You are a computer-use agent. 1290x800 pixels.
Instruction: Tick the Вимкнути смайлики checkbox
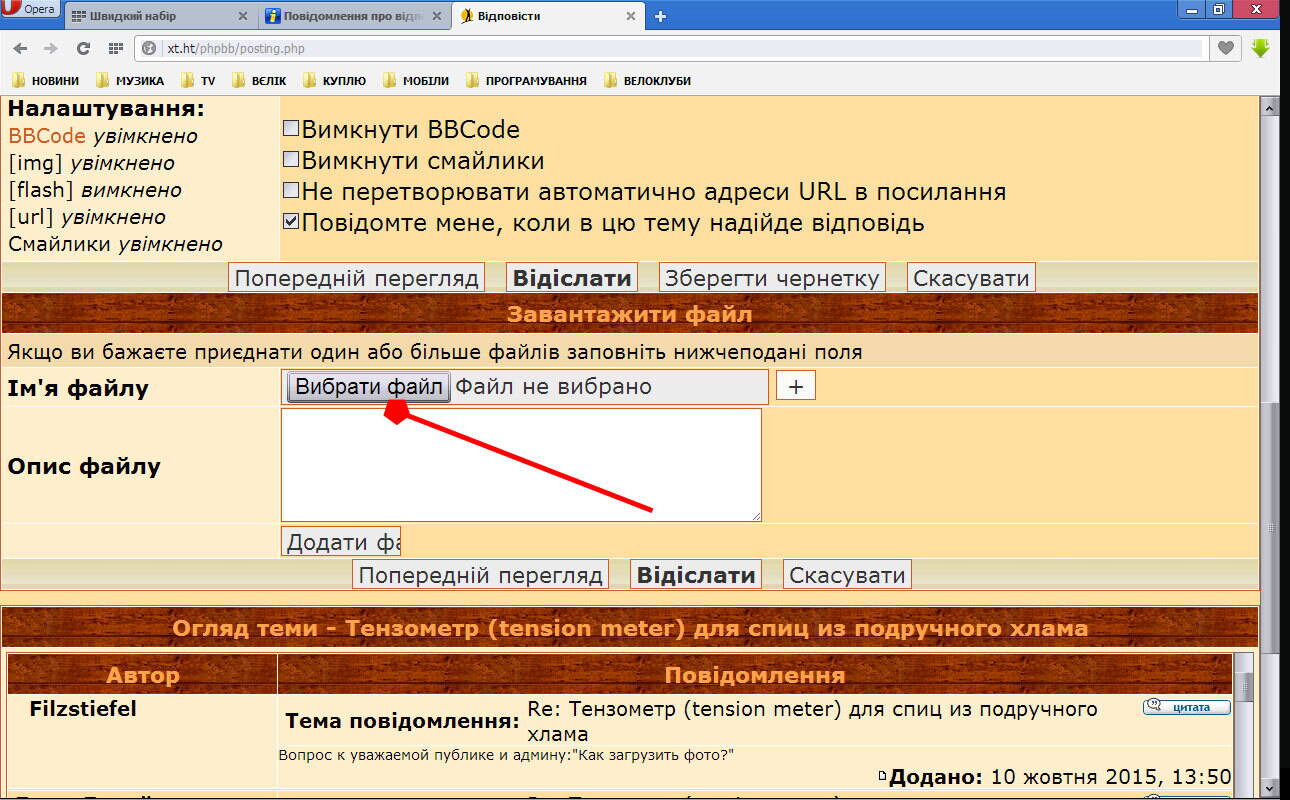click(291, 160)
